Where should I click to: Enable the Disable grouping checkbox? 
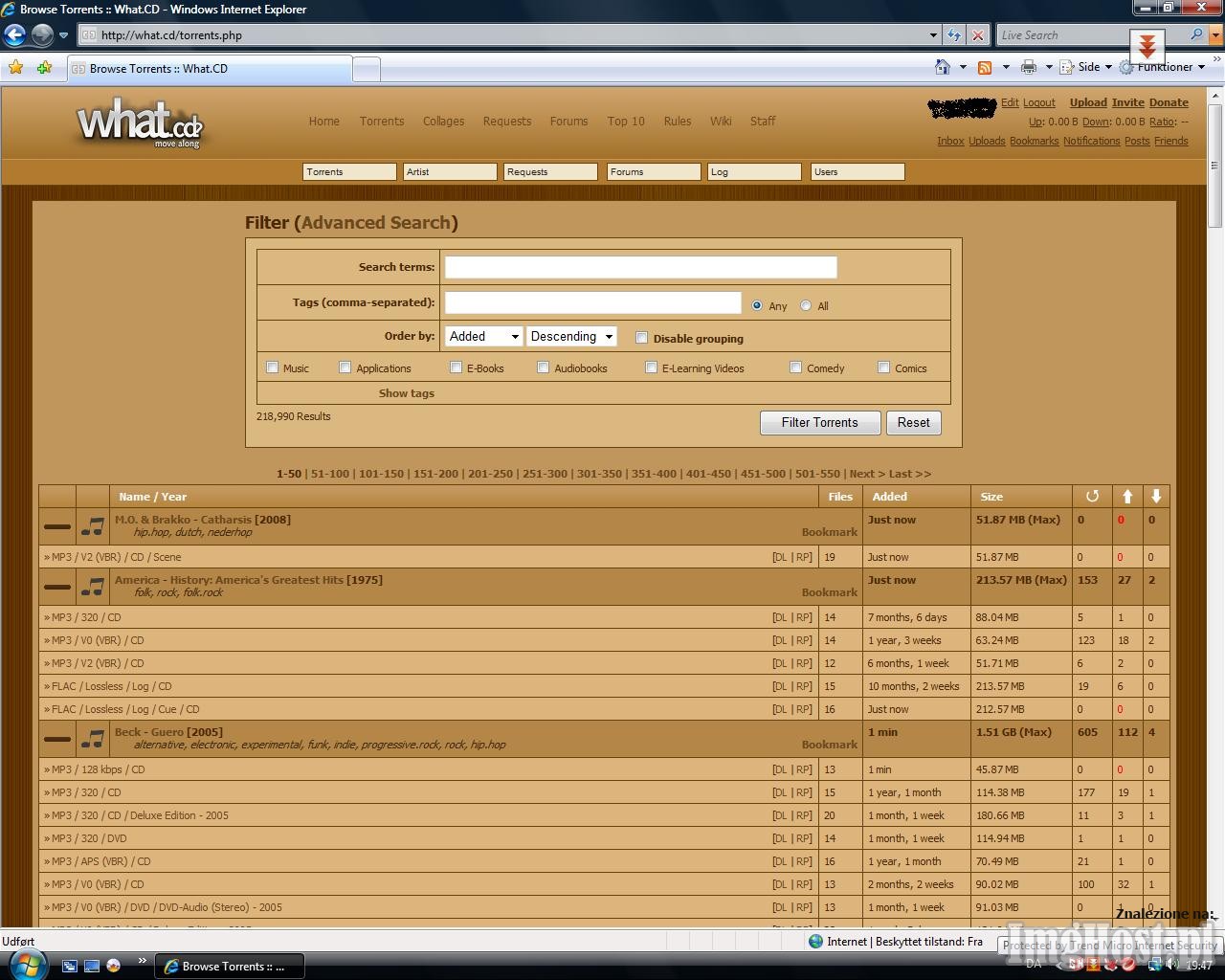(642, 338)
